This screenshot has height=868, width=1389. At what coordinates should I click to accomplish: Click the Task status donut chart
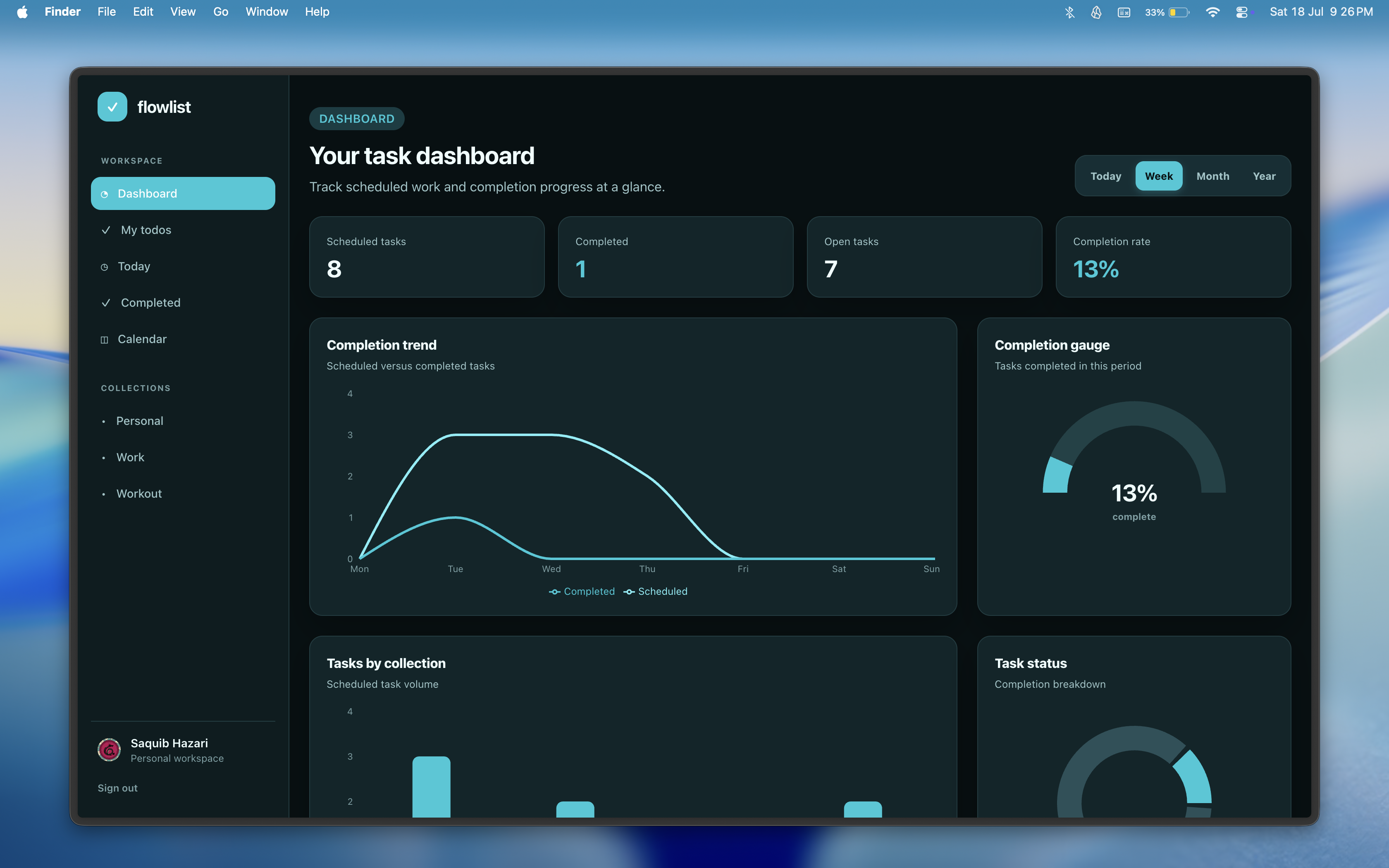click(1134, 772)
